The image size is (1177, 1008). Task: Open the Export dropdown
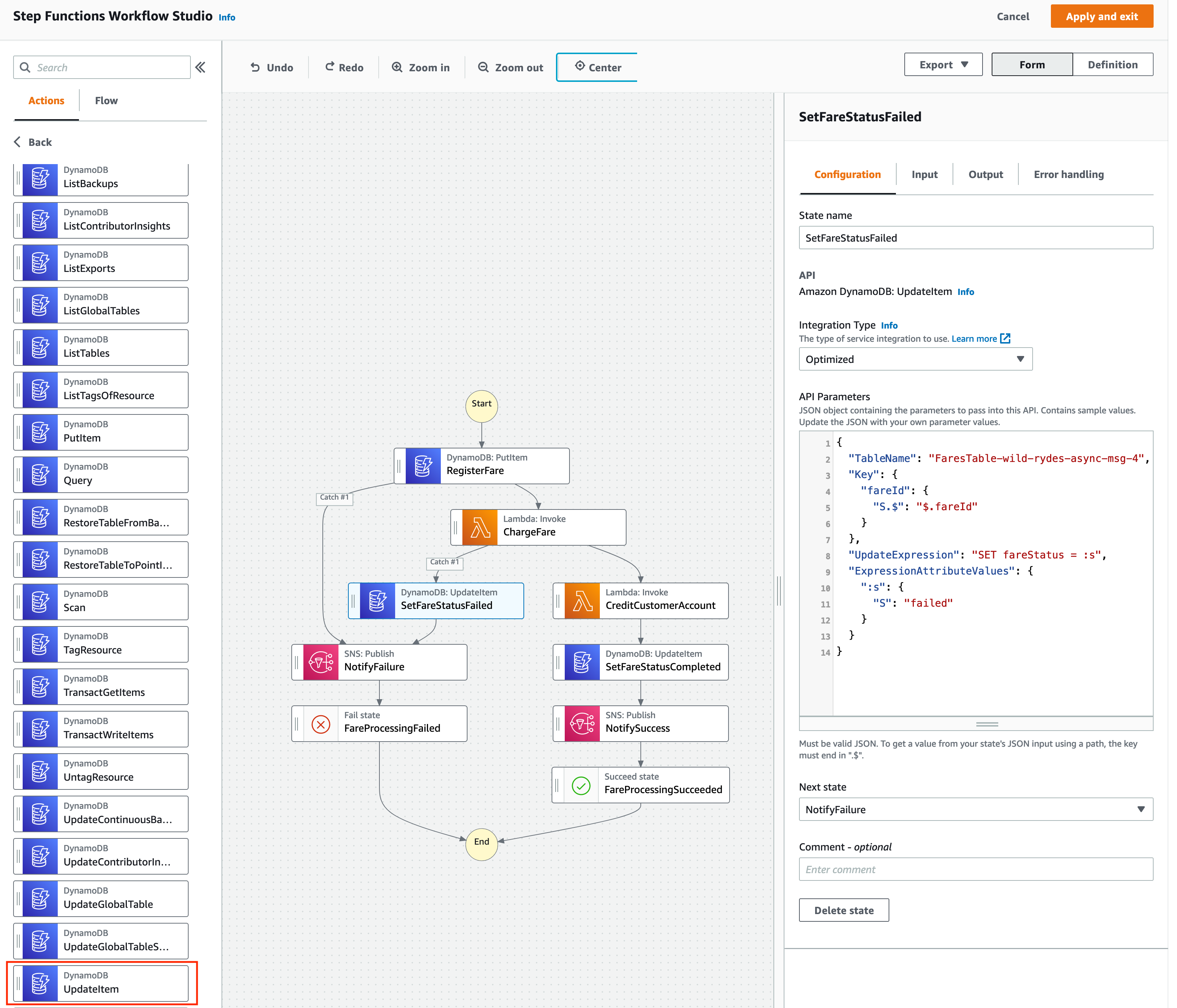tap(943, 65)
